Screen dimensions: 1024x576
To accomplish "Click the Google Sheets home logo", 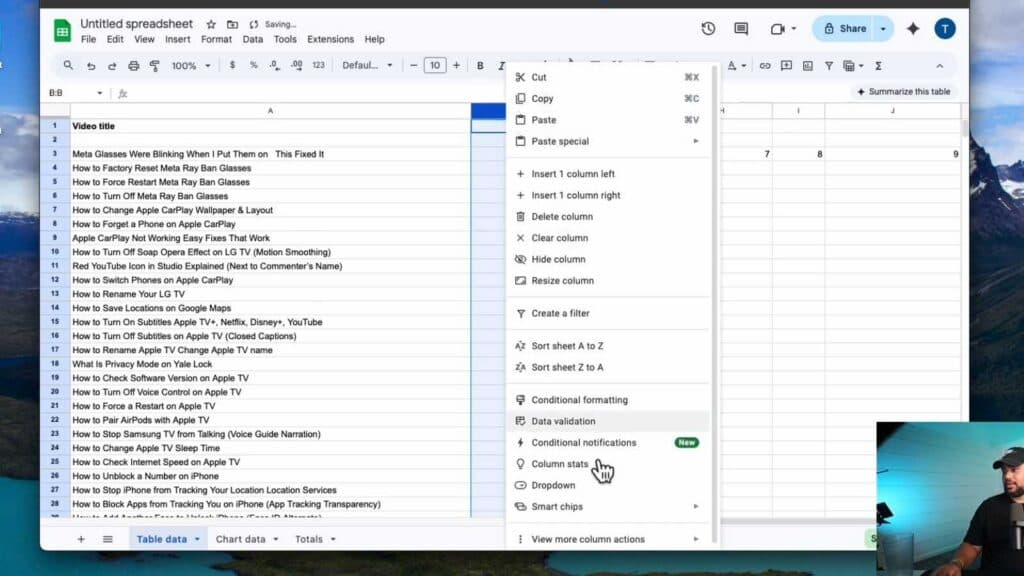I will point(62,30).
